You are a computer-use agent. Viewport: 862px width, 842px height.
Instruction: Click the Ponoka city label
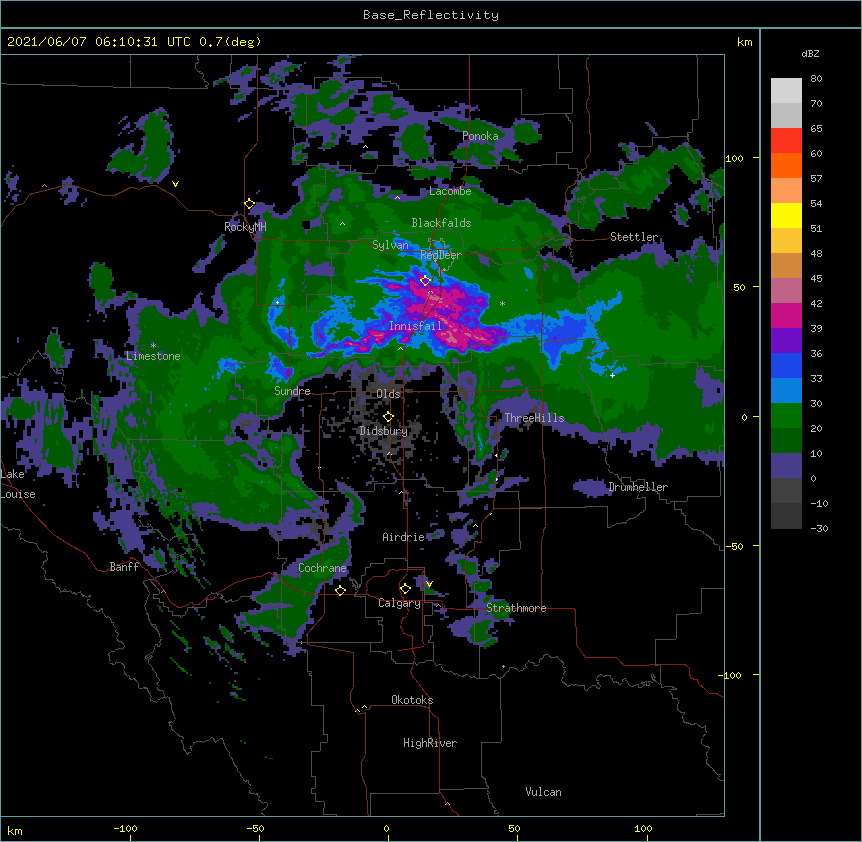tap(480, 136)
